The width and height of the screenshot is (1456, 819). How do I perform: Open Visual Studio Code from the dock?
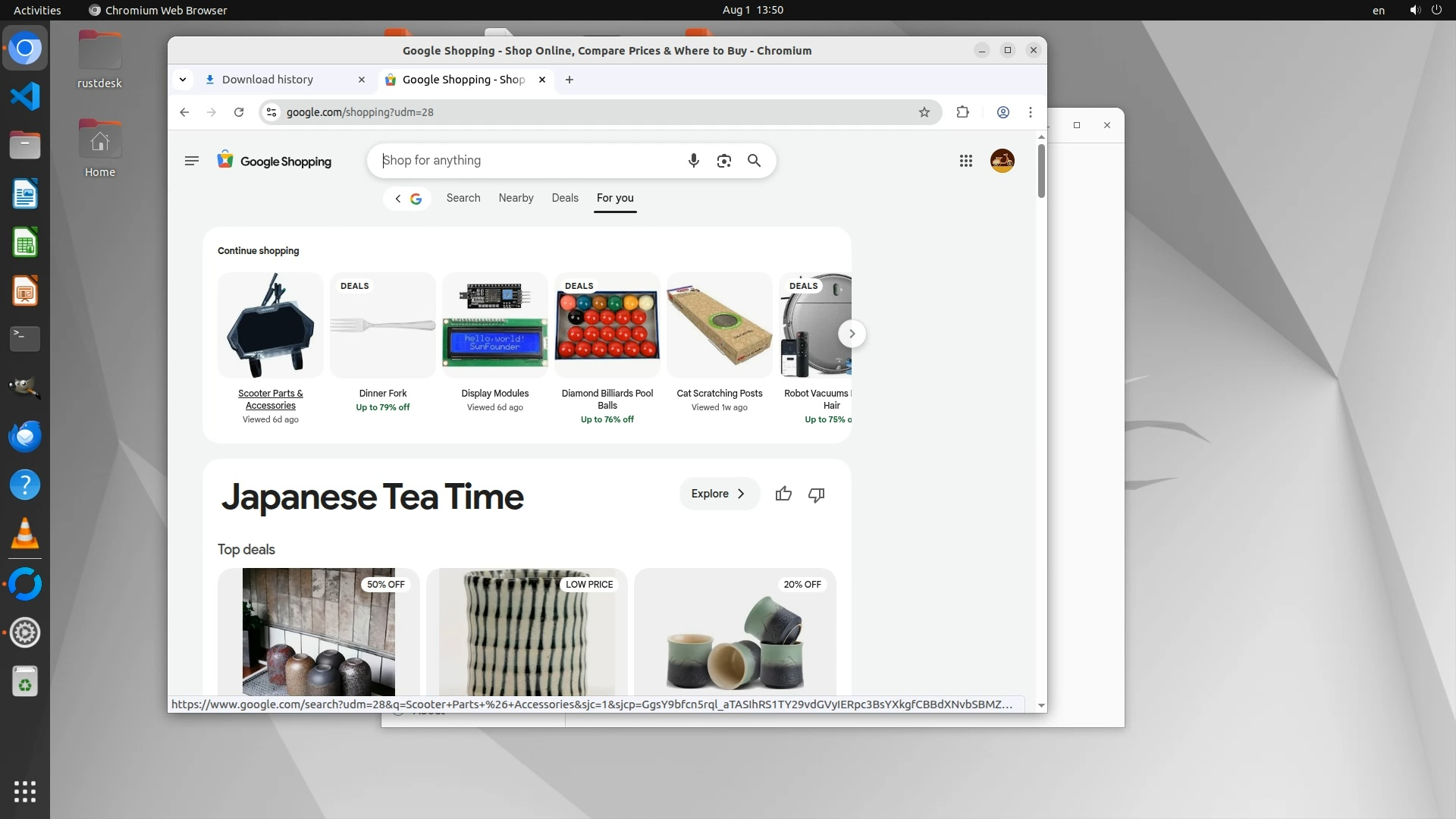point(25,96)
